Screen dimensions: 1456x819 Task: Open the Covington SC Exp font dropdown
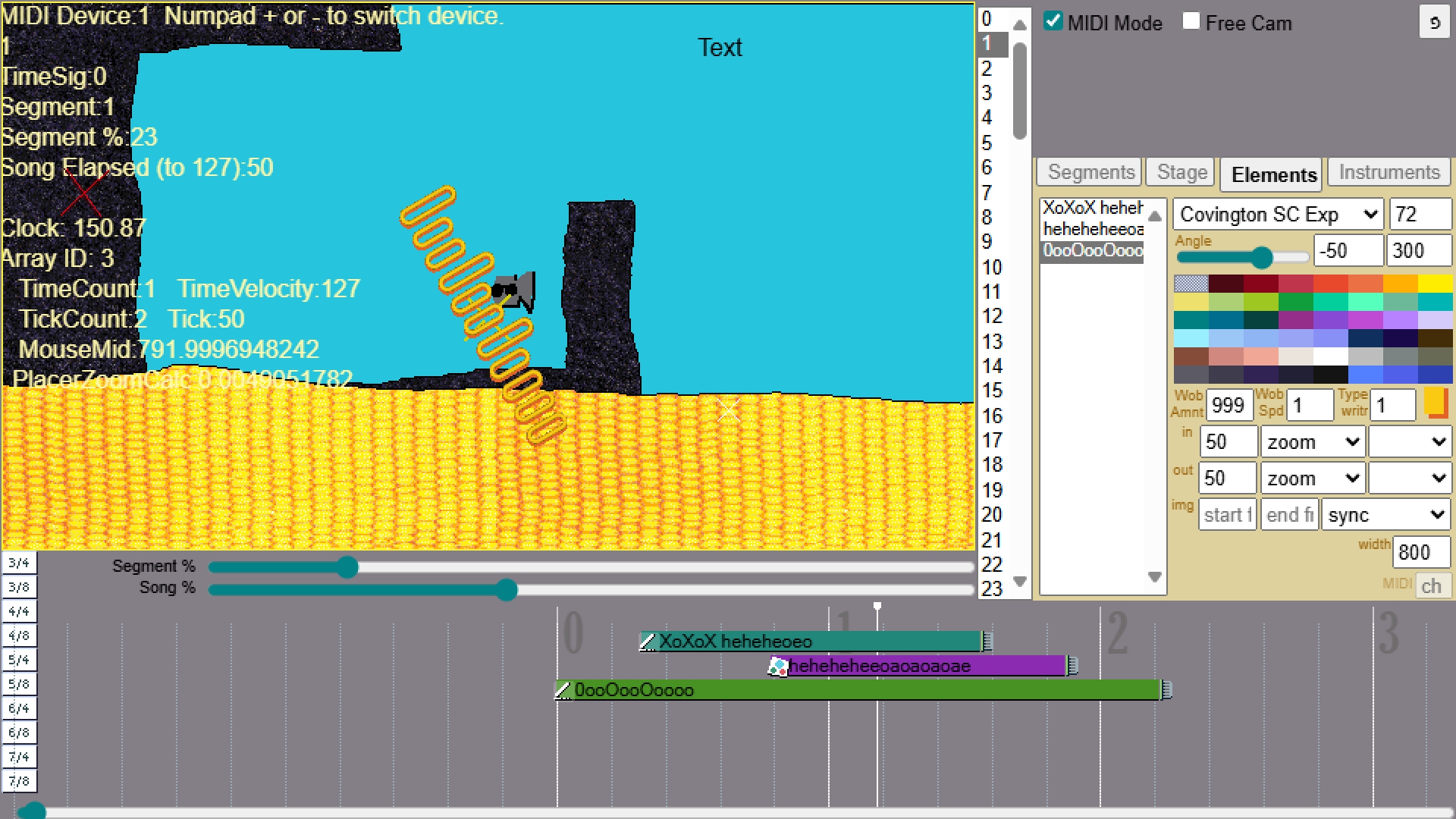[x=1278, y=215]
